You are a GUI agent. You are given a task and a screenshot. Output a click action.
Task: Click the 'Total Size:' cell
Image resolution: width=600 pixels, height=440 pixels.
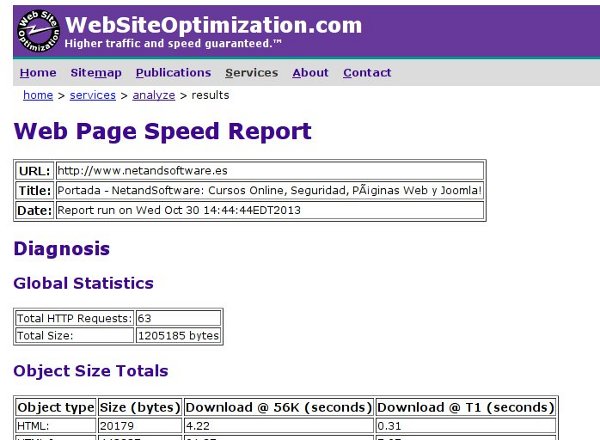74,336
